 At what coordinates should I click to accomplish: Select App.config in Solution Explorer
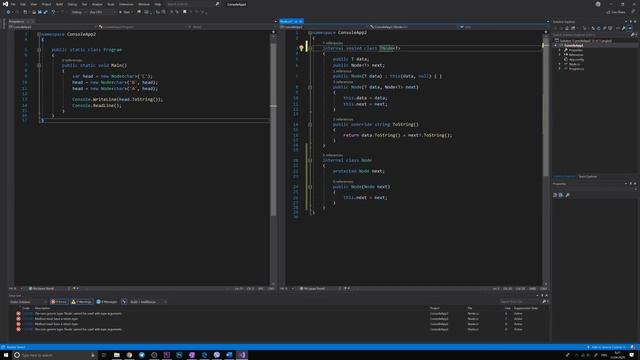pyautogui.click(x=576, y=60)
